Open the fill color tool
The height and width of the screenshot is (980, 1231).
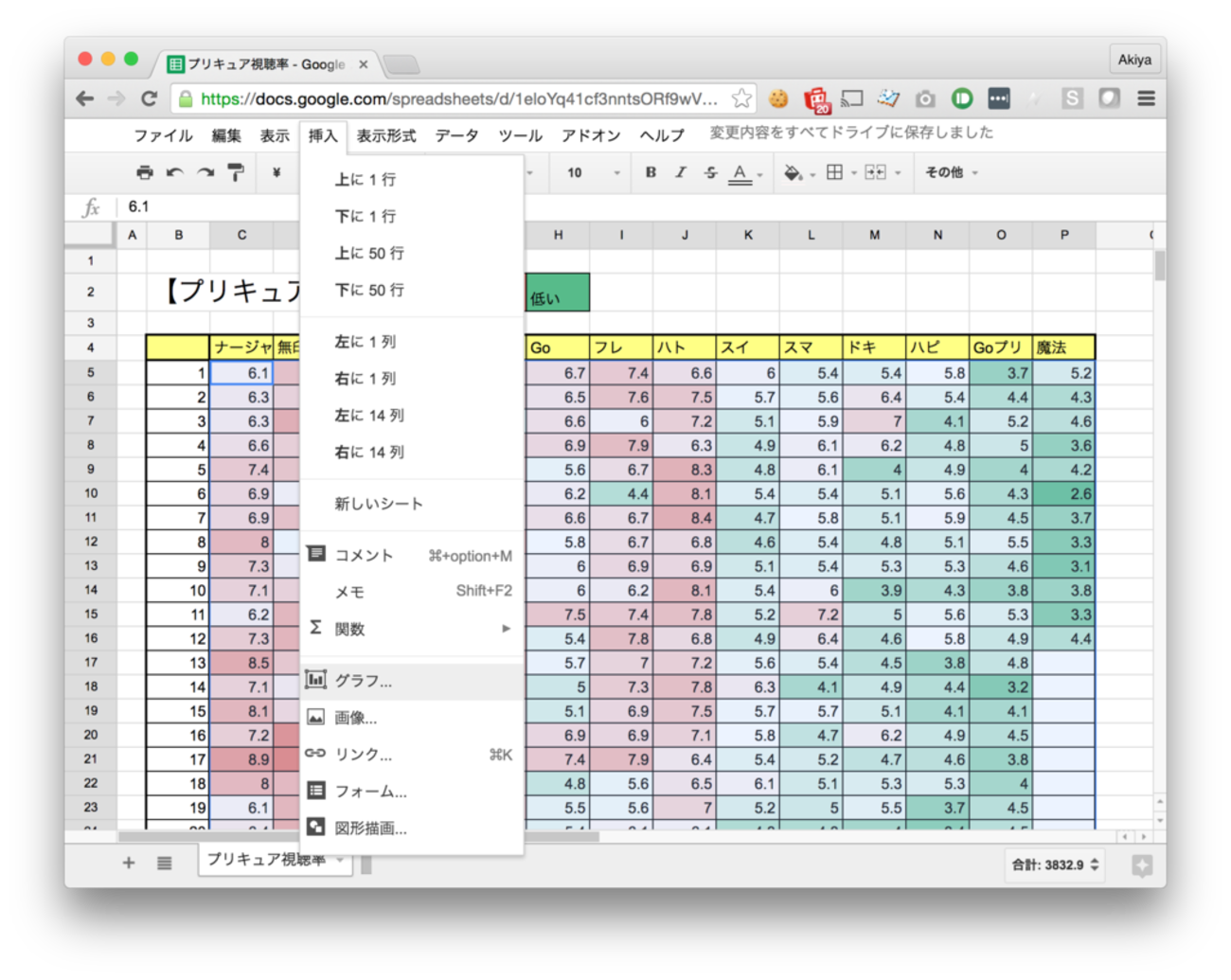pyautogui.click(x=792, y=172)
